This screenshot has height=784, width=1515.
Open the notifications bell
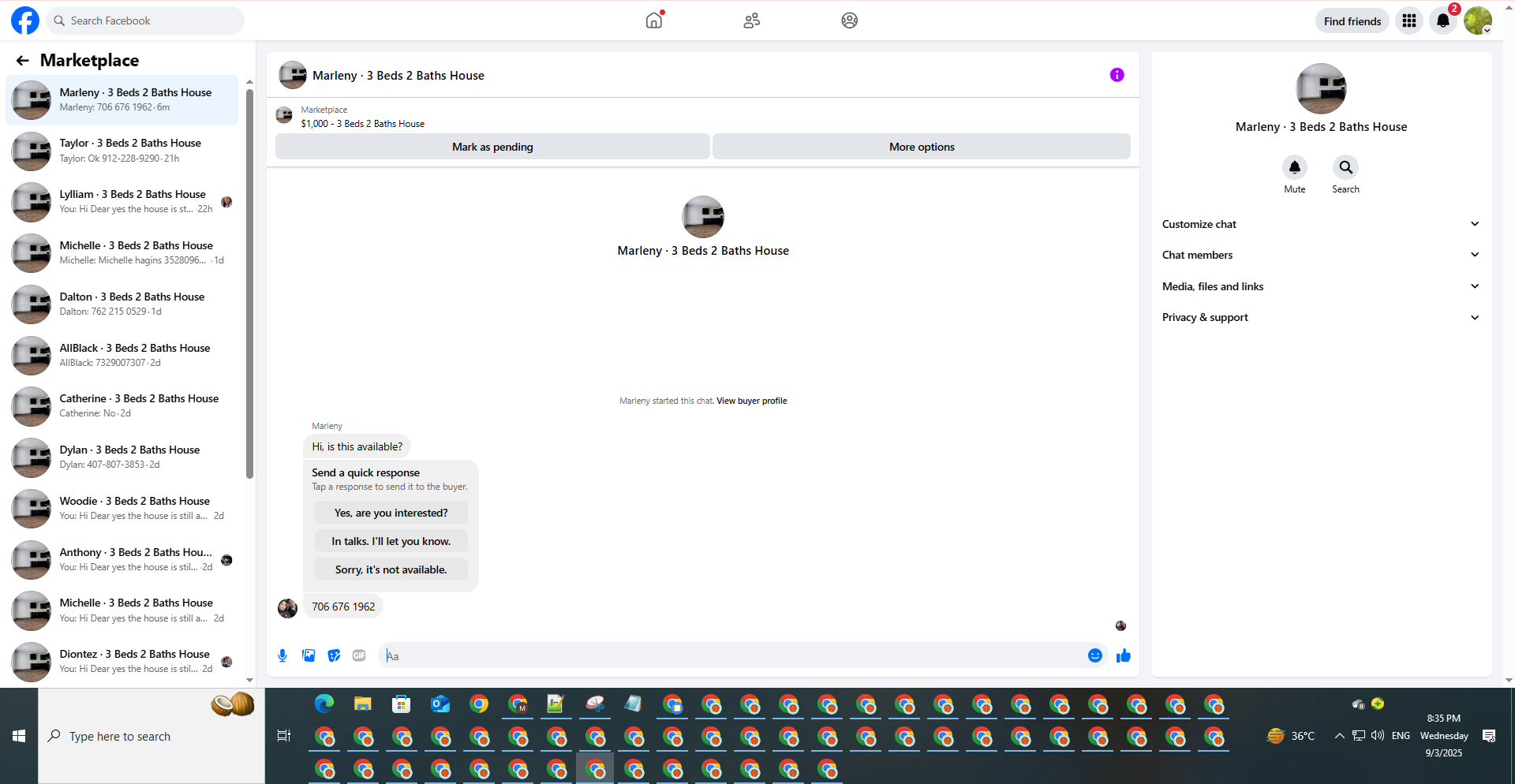click(1443, 21)
